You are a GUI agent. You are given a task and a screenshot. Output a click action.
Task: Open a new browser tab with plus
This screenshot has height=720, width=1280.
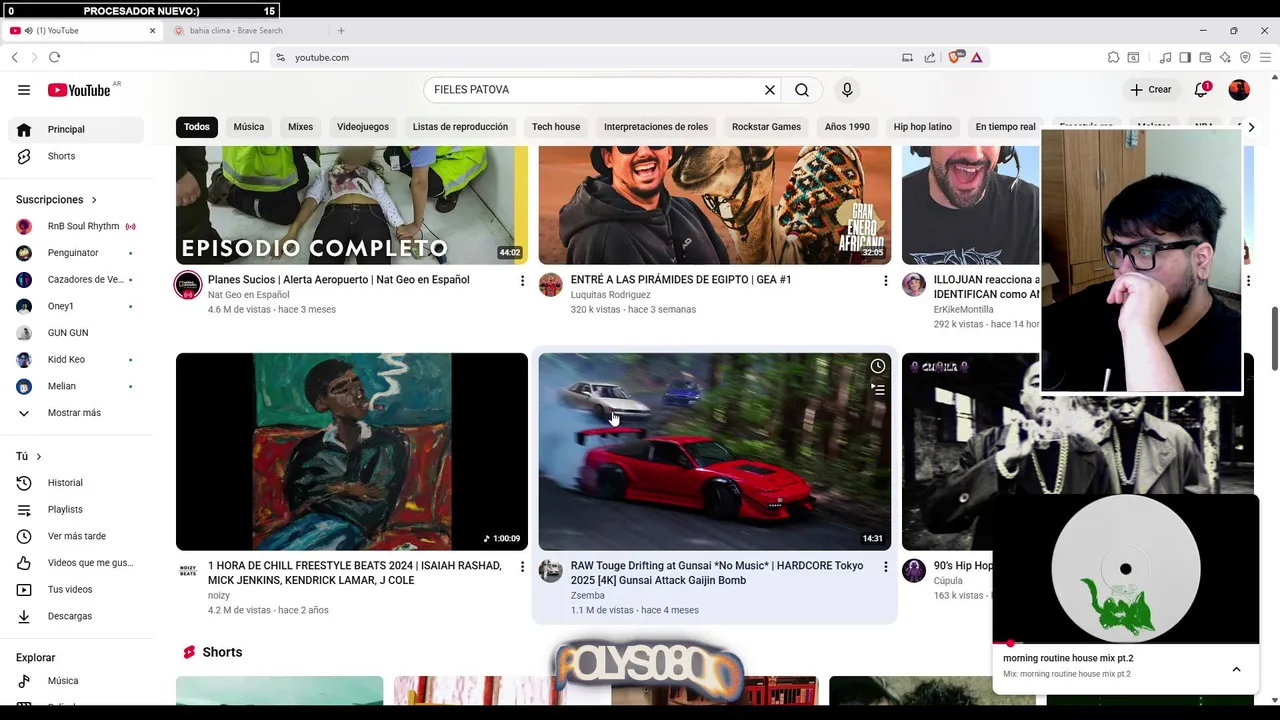pyautogui.click(x=341, y=30)
